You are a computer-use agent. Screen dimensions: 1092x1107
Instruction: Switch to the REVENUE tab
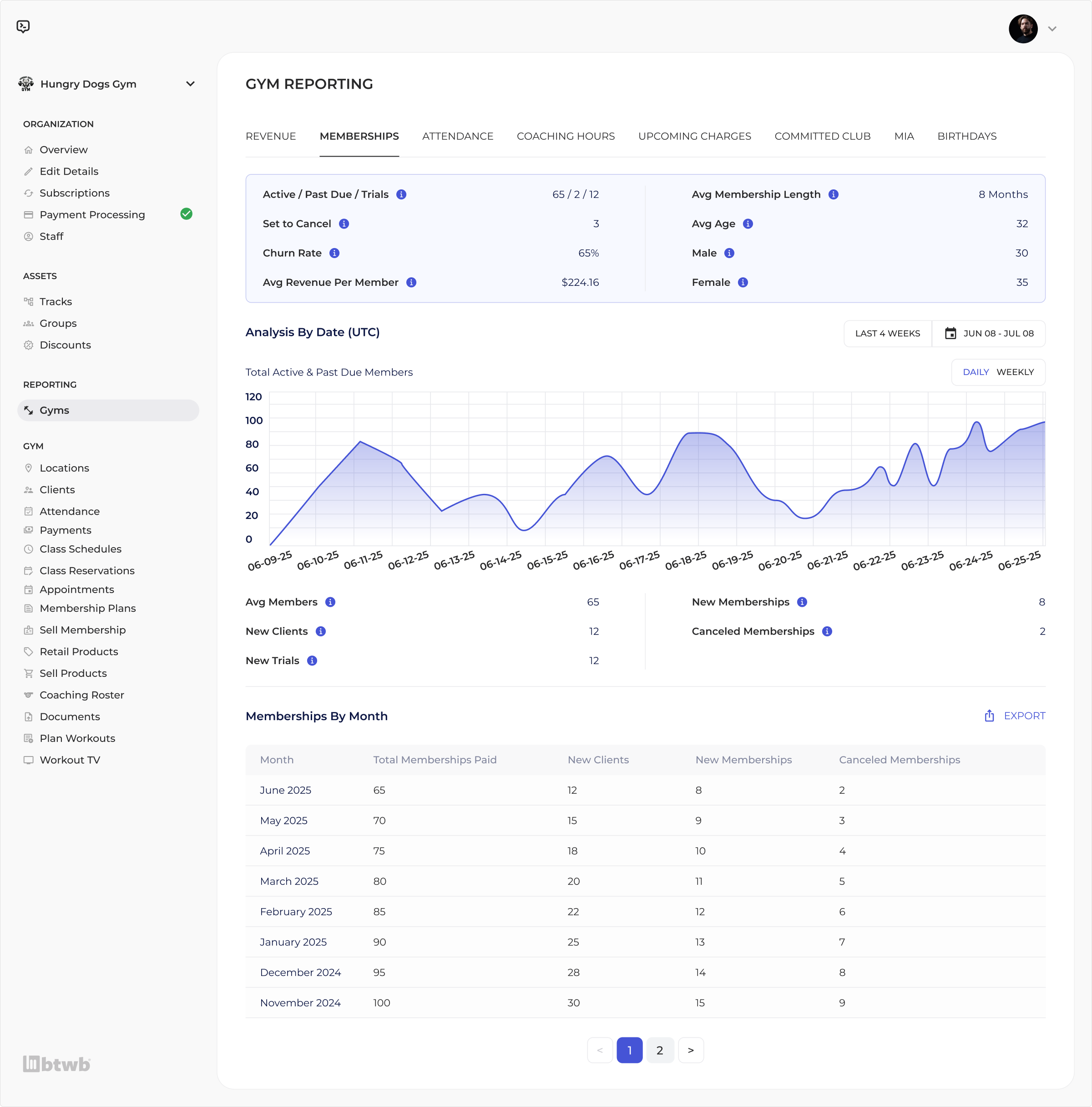point(270,137)
